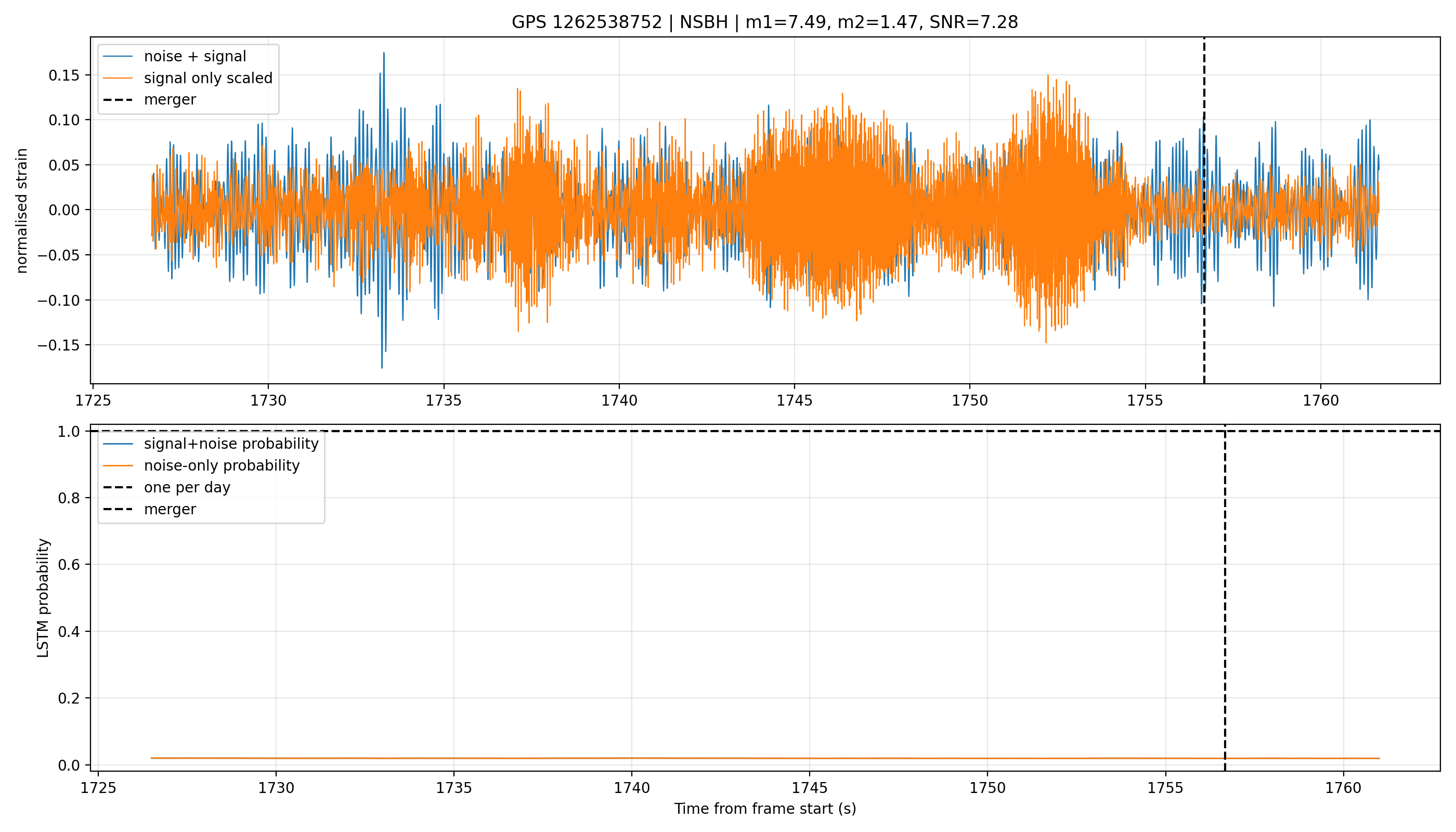Click the bottom plot 'merger' legend entry
The height and width of the screenshot is (832, 1456).
pyautogui.click(x=170, y=509)
